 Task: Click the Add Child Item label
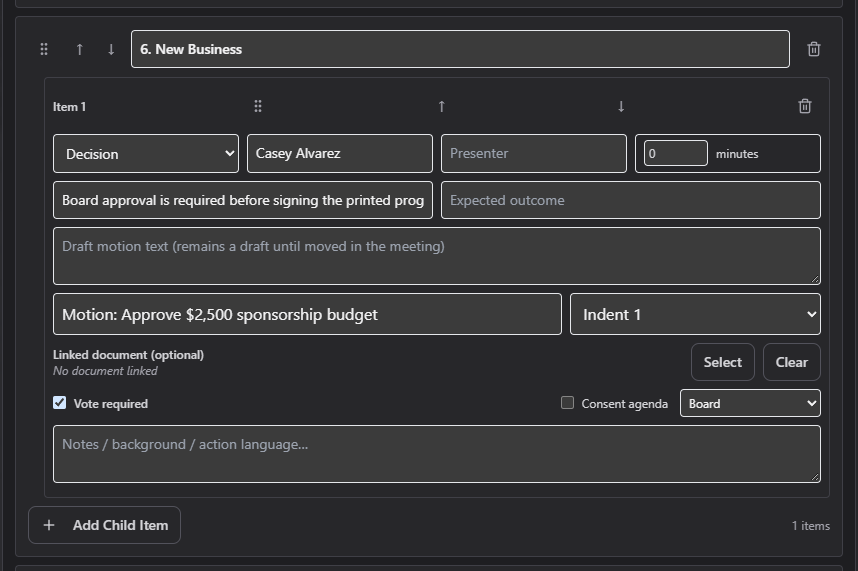point(120,525)
